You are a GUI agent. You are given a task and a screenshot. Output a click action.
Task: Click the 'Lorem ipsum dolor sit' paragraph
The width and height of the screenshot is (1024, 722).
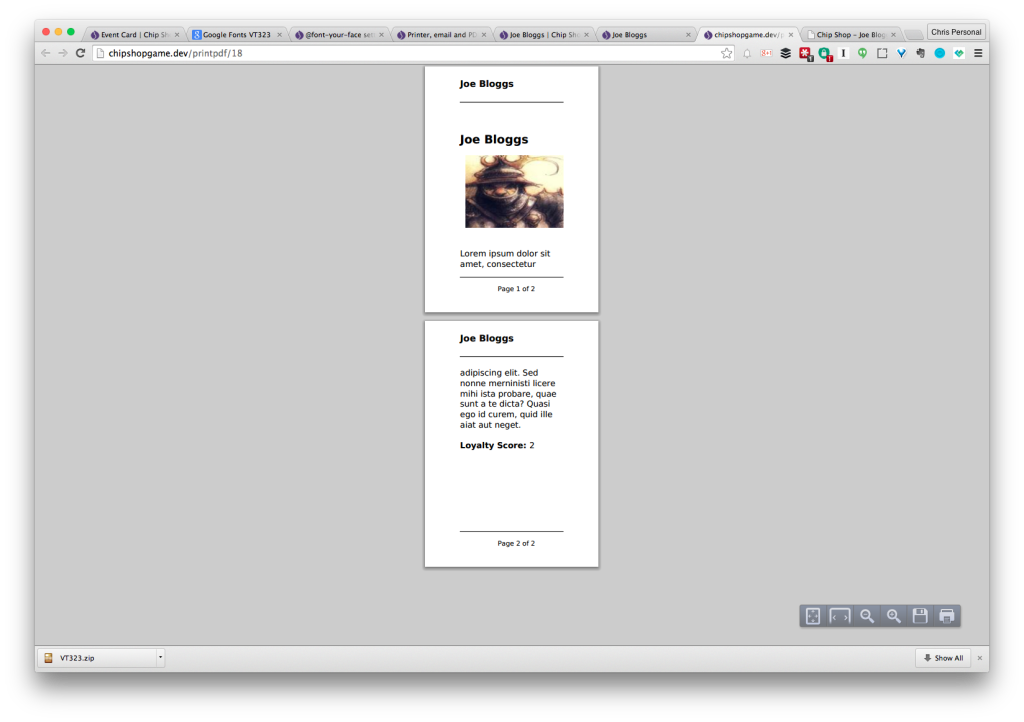(x=505, y=259)
